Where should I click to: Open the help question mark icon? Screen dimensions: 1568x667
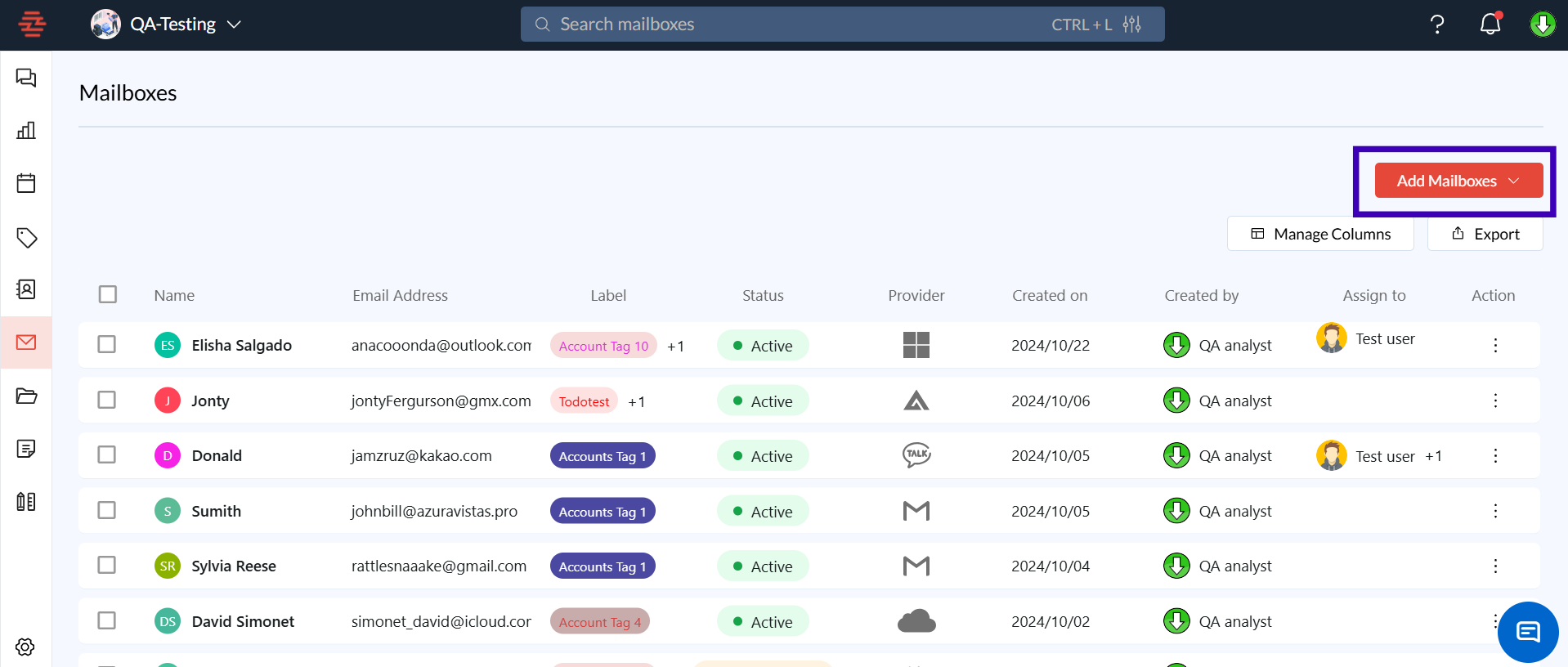1437,25
